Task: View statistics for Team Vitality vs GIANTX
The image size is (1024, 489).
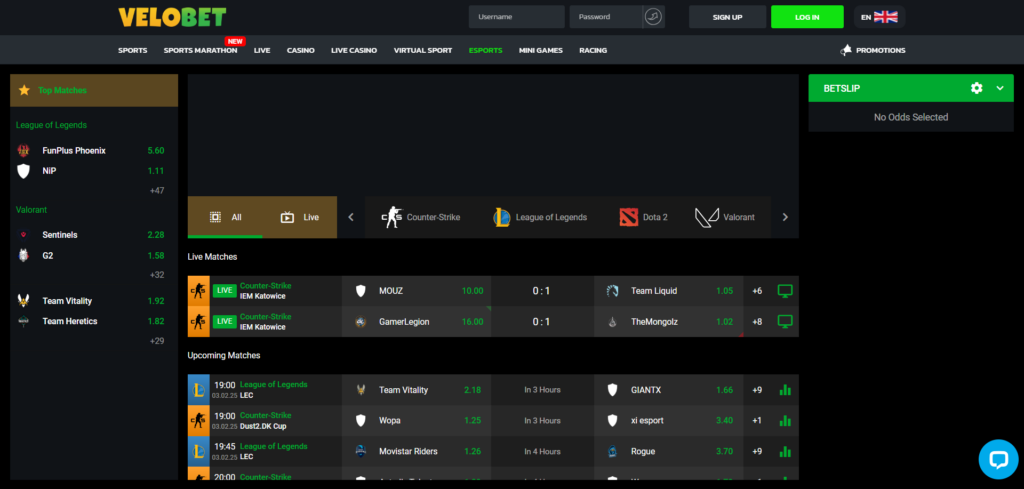Action: [x=785, y=390]
